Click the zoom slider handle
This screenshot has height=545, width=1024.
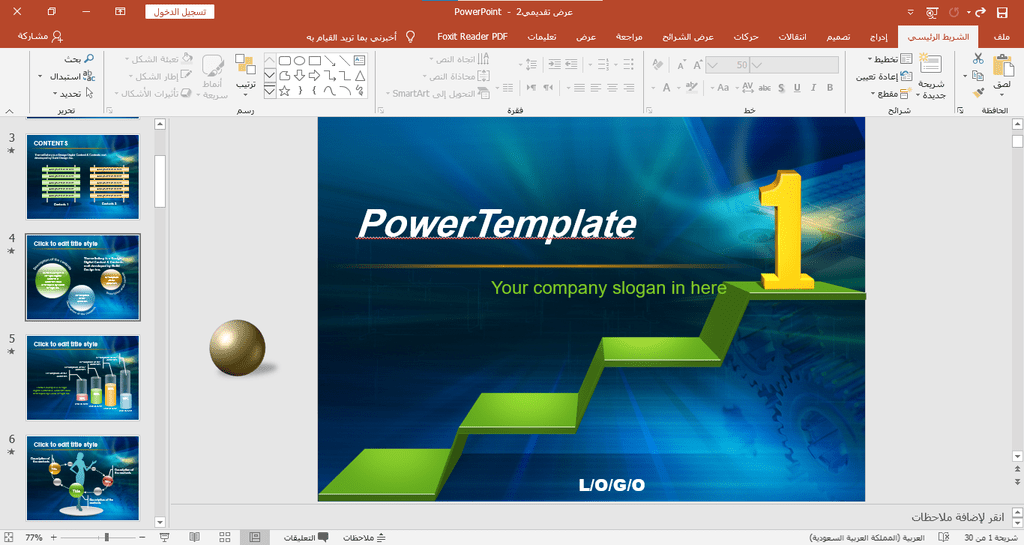[106, 537]
